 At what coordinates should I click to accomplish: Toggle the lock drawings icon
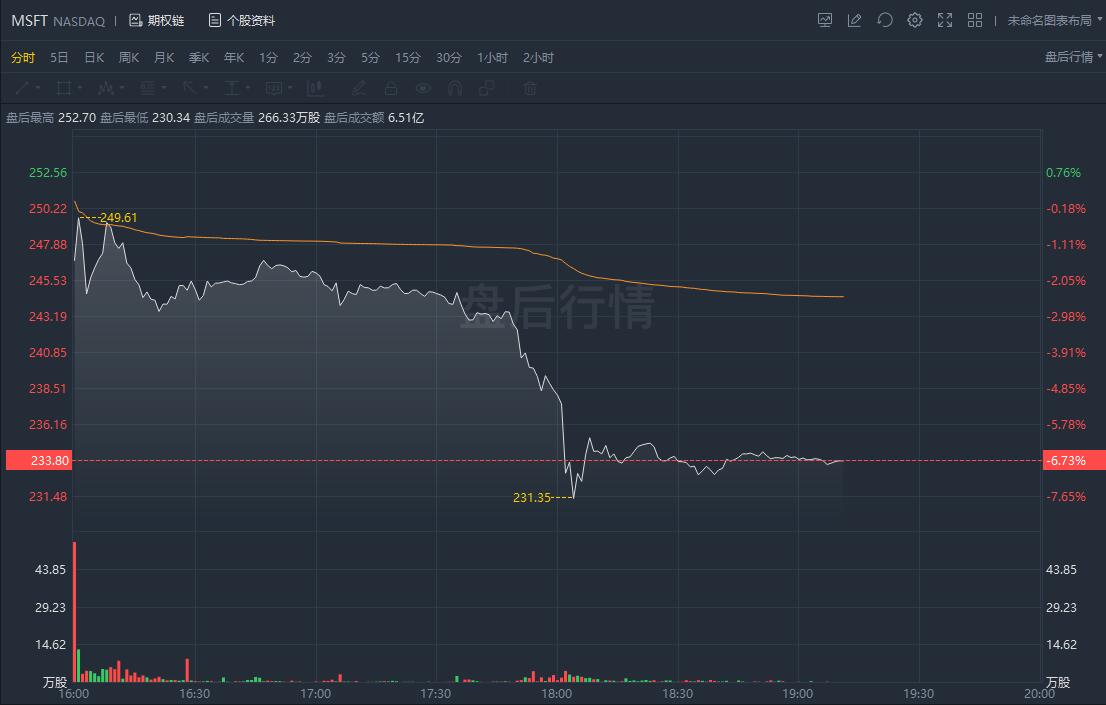tap(391, 88)
